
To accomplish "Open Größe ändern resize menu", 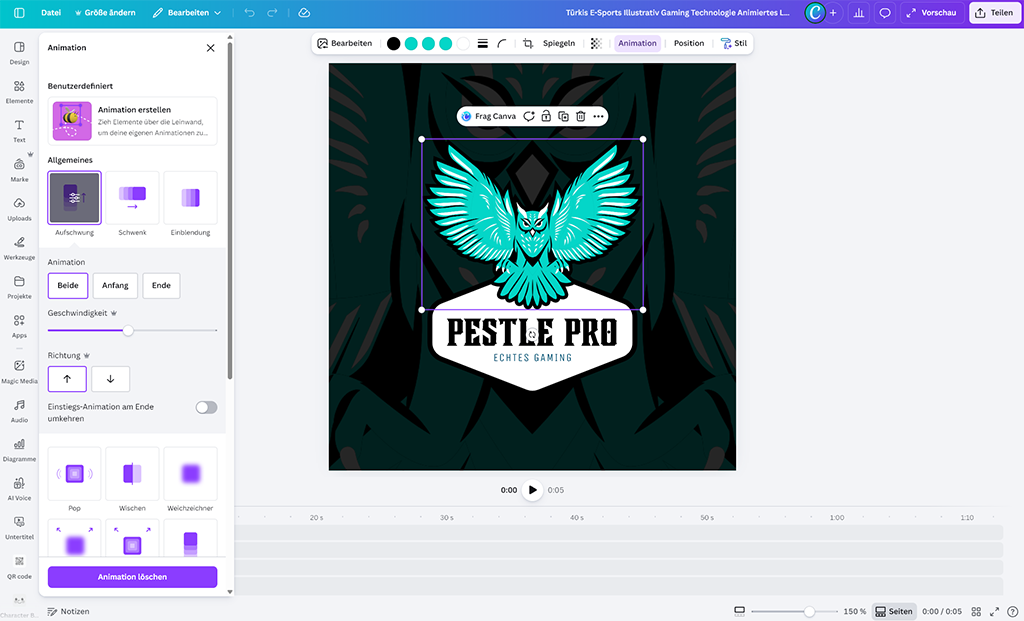I will tap(105, 12).
